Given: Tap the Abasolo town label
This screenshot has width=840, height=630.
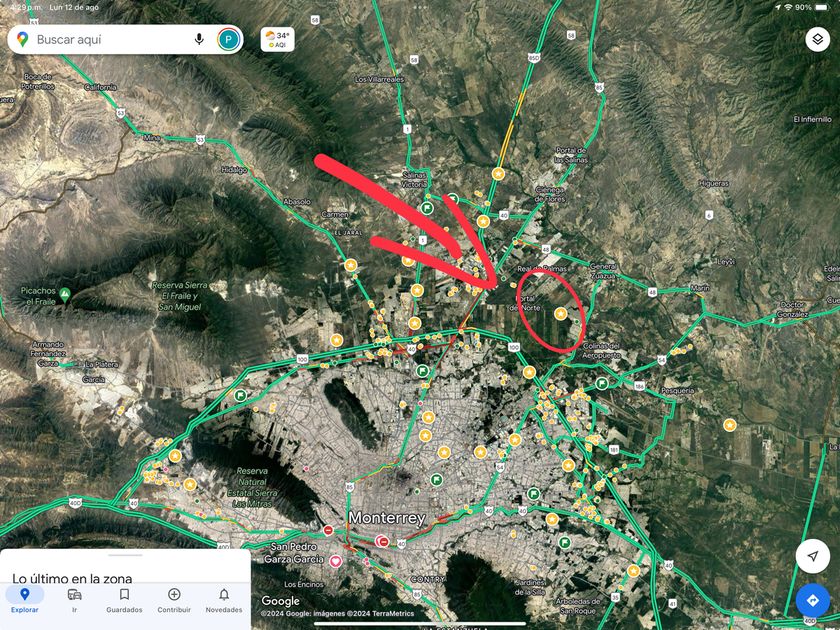Looking at the screenshot, I should click(x=297, y=201).
